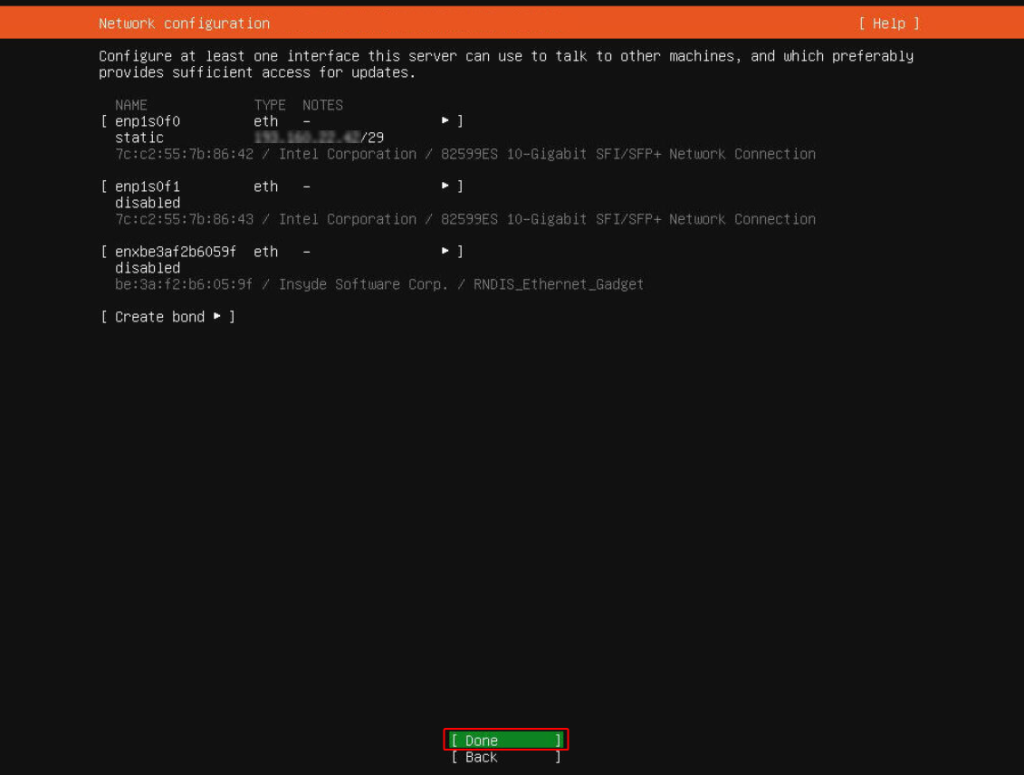Expand the enxbe3af2b6059f interface options
Screen dimensions: 1024x775
pyautogui.click(x=444, y=251)
